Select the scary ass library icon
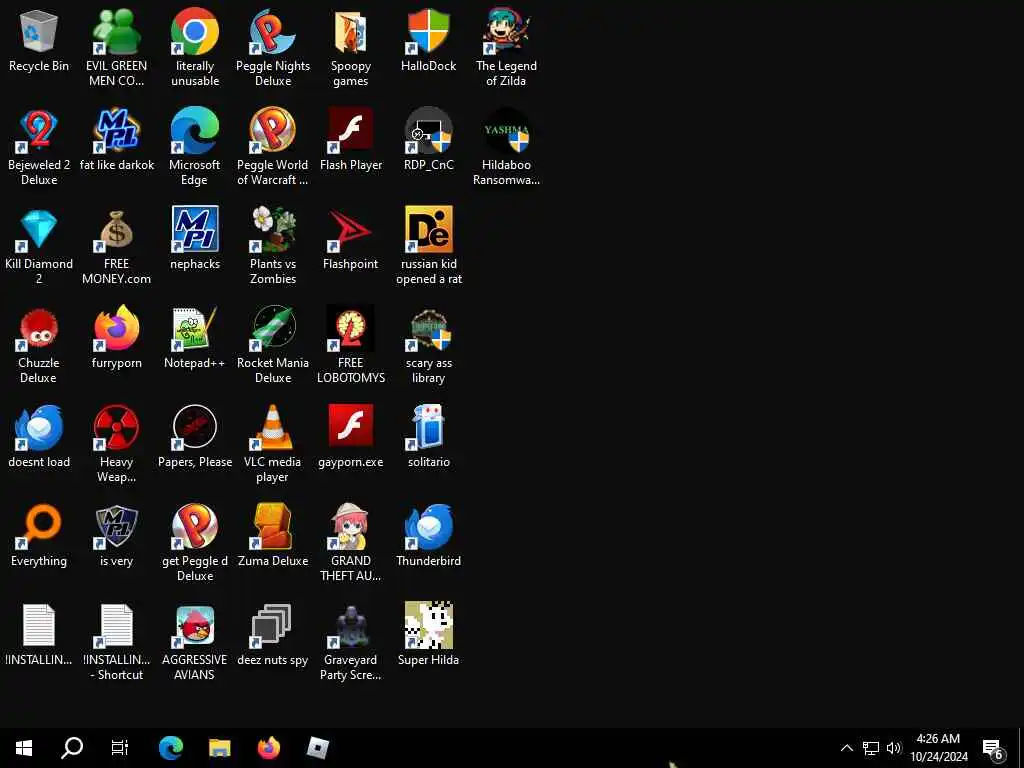The width and height of the screenshot is (1024, 768). coord(428,328)
